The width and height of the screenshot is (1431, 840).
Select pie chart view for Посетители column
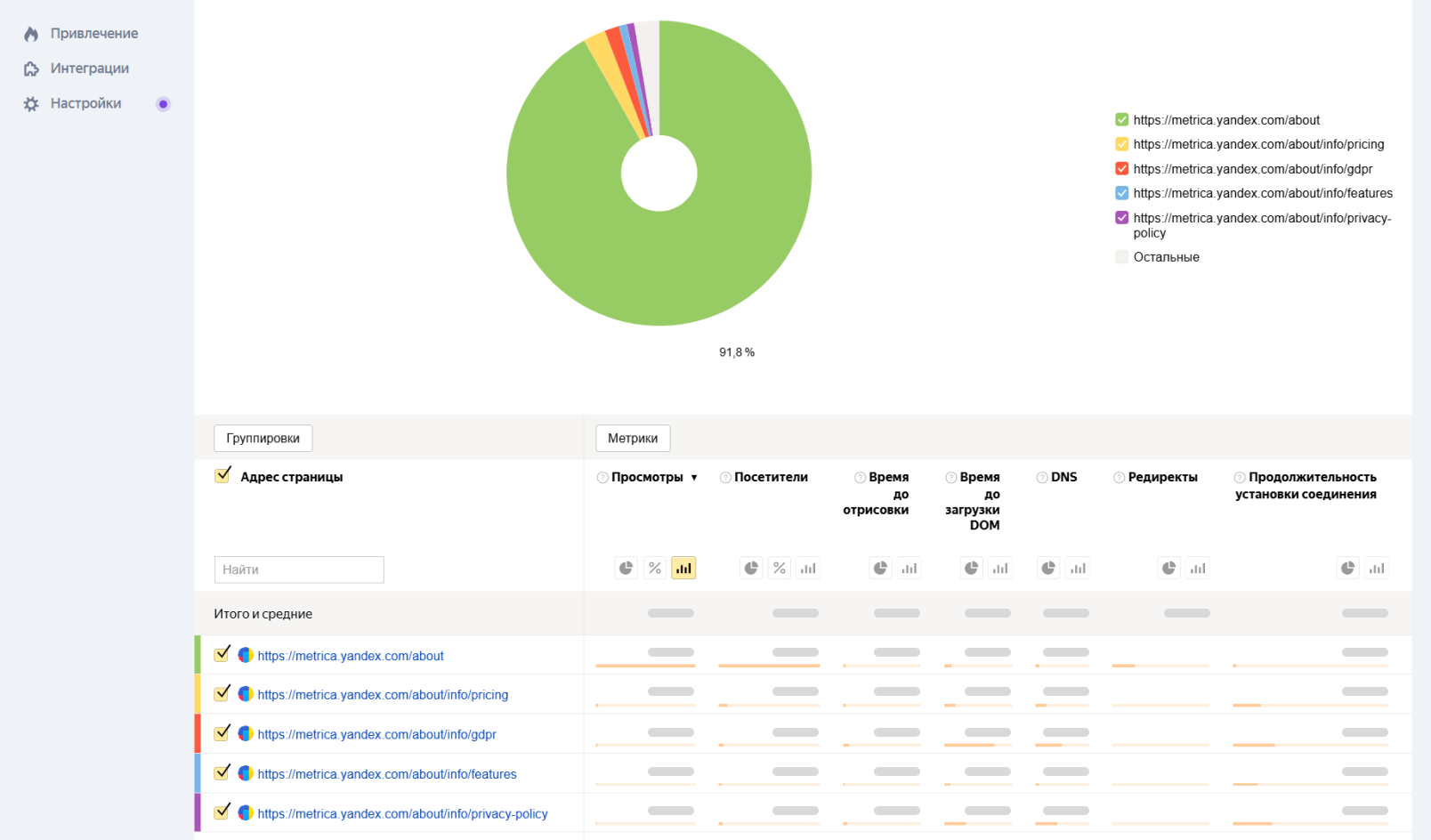coord(752,569)
